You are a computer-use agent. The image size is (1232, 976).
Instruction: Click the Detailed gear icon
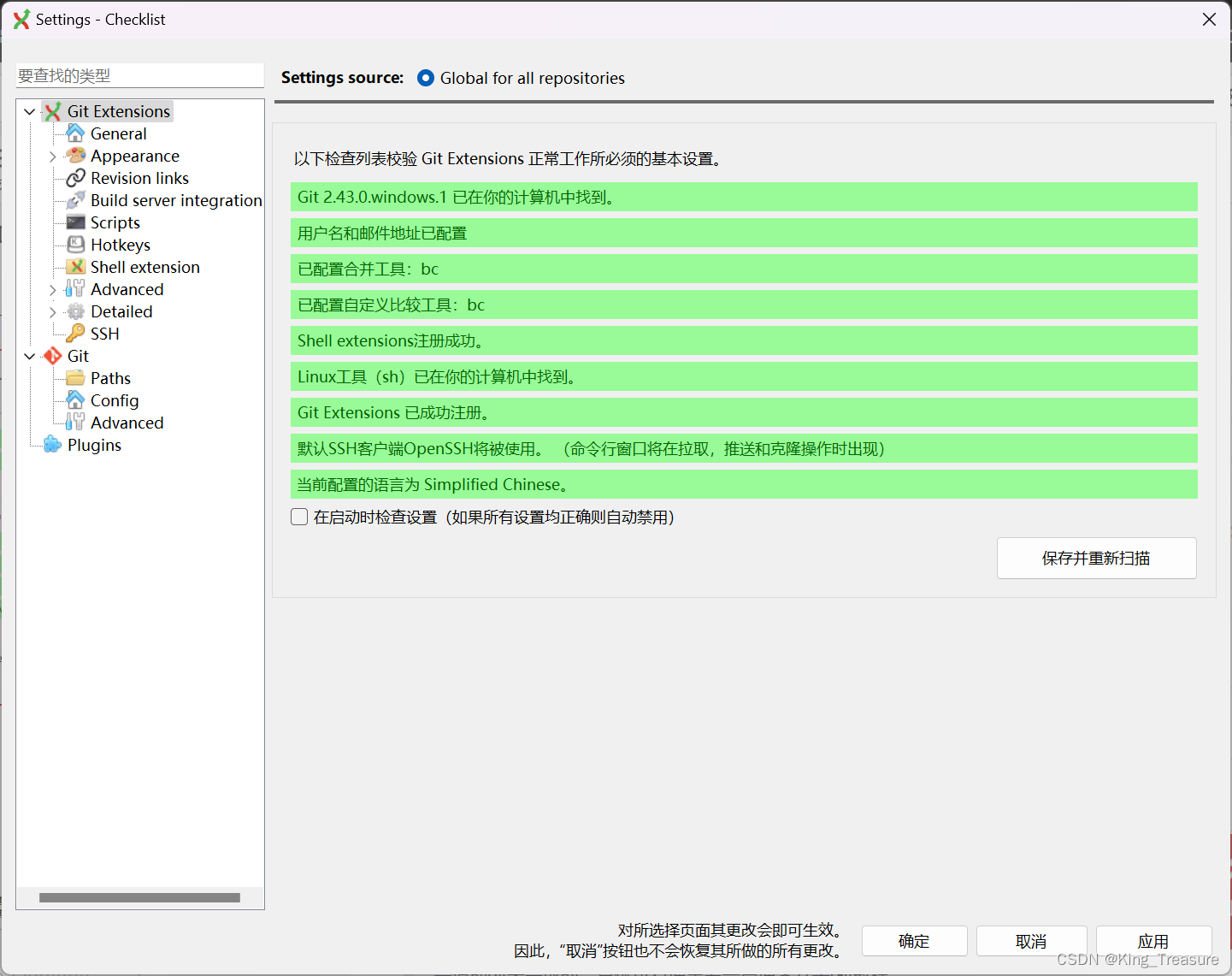(75, 311)
